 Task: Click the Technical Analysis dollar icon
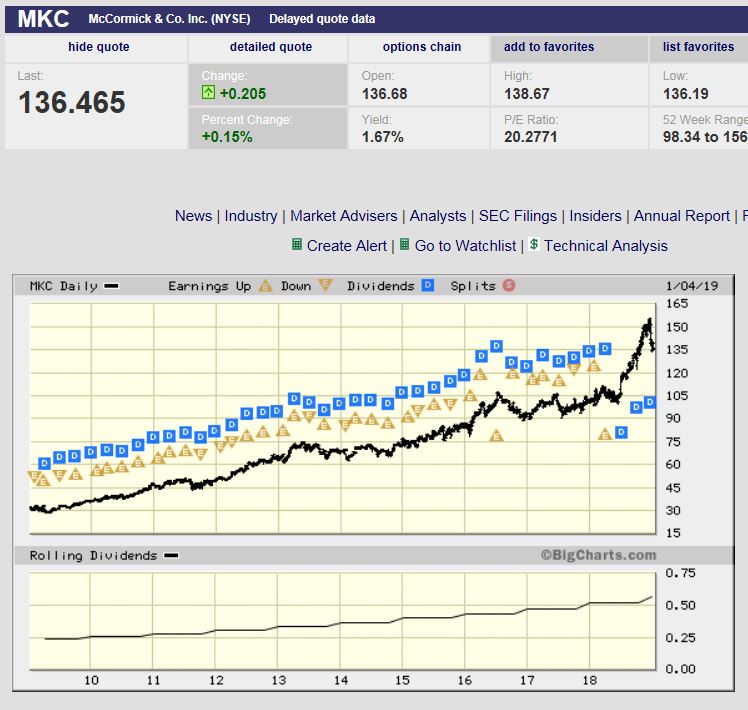click(x=534, y=244)
